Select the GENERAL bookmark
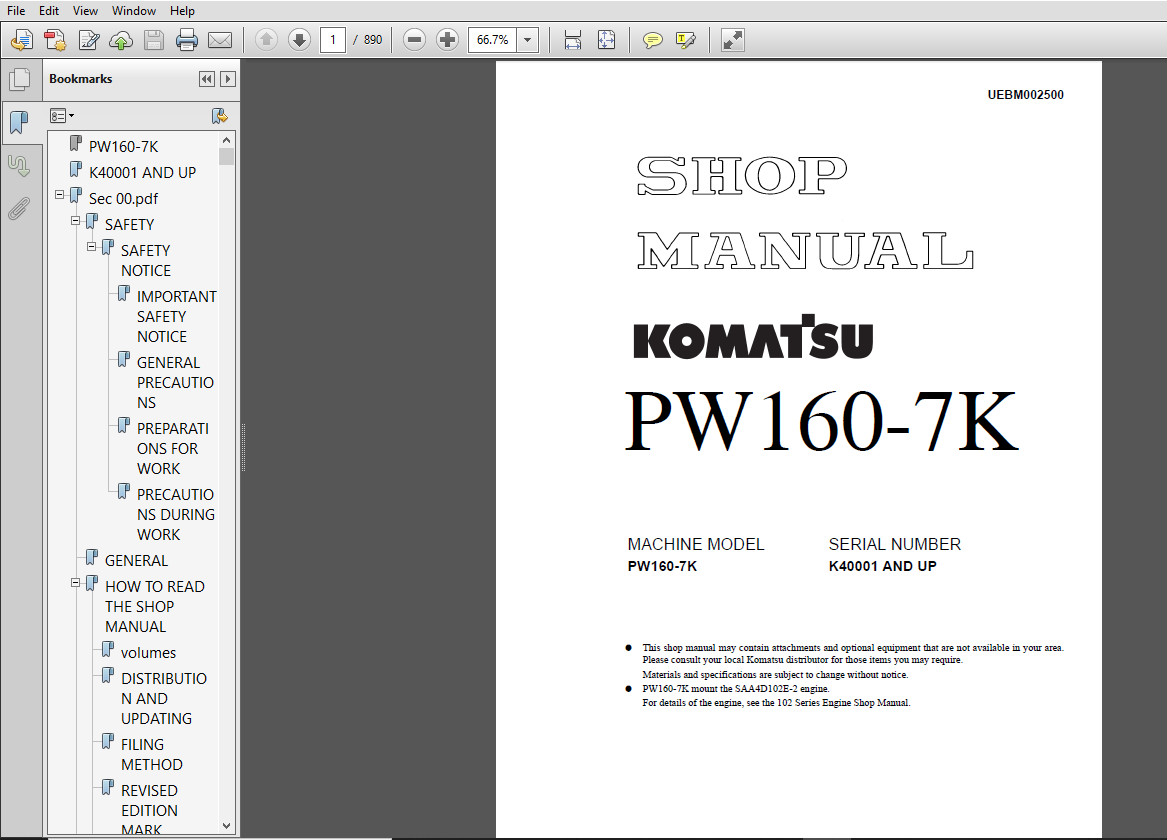 [x=136, y=561]
